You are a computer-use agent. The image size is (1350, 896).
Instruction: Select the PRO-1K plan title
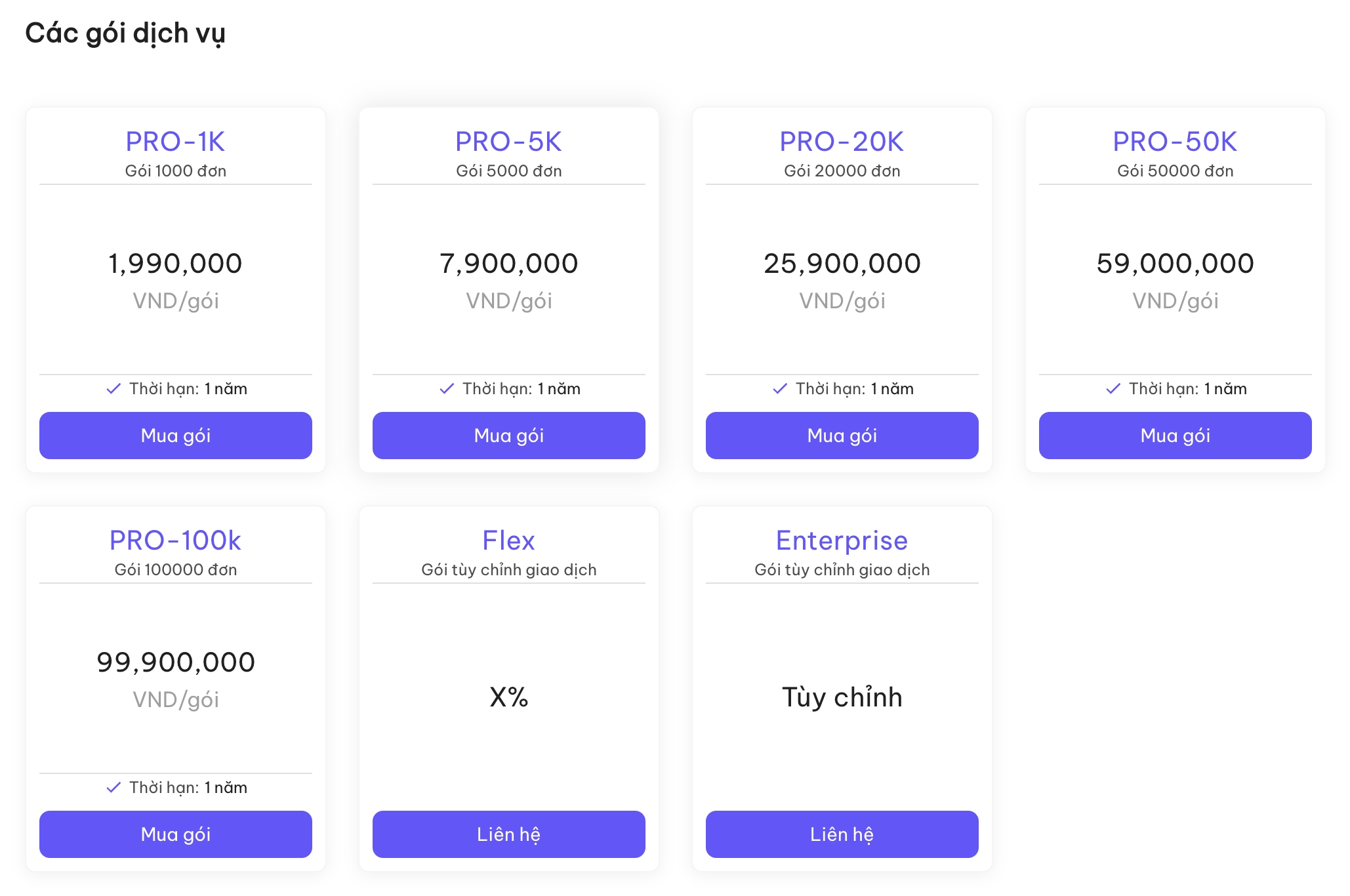[x=175, y=142]
